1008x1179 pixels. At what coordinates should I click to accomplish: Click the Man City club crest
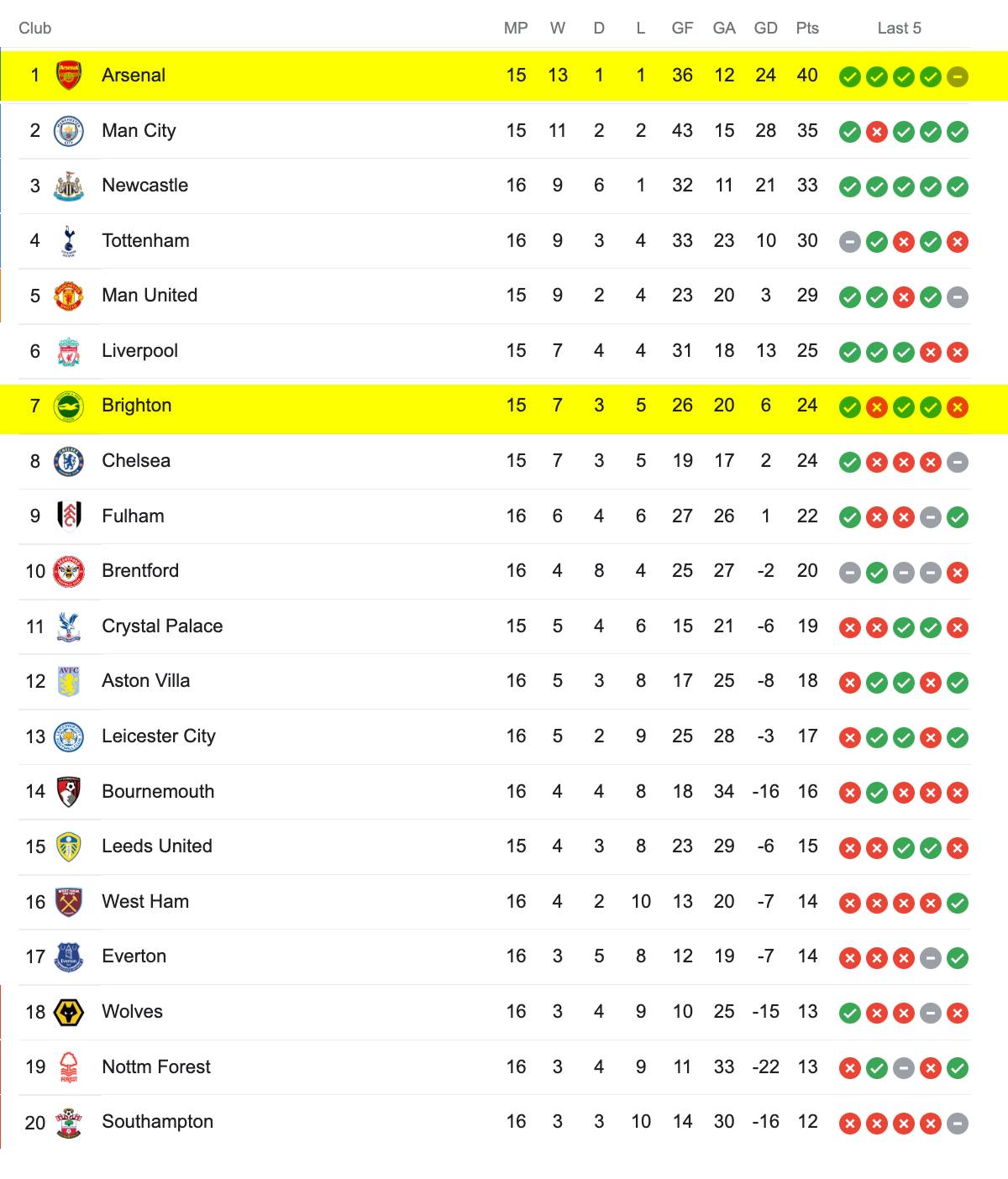pyautogui.click(x=69, y=131)
